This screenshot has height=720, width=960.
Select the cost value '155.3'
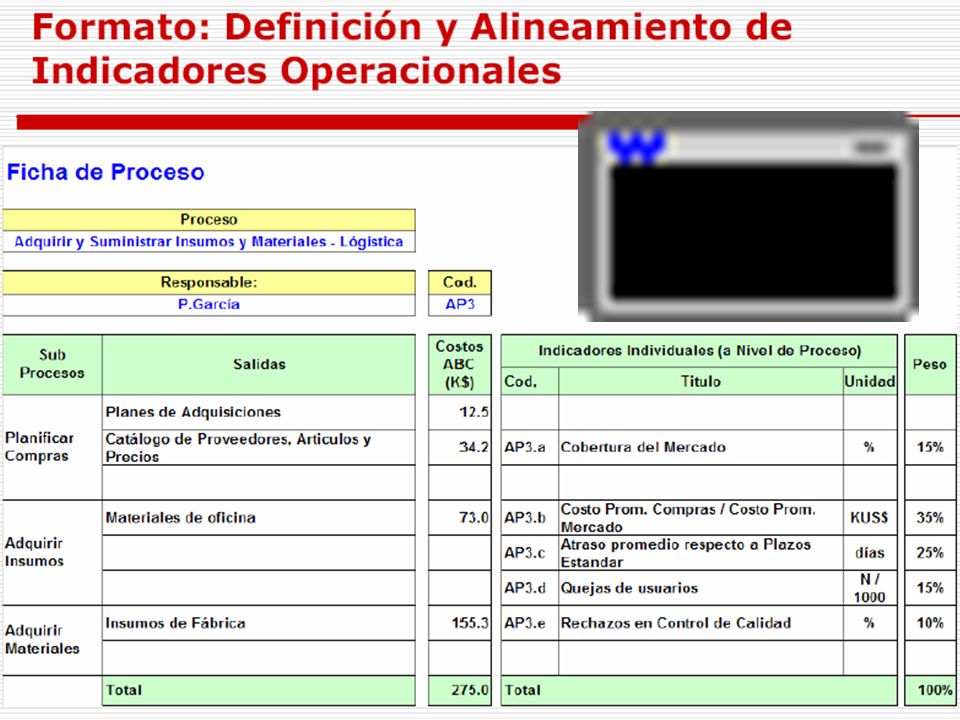(460, 623)
